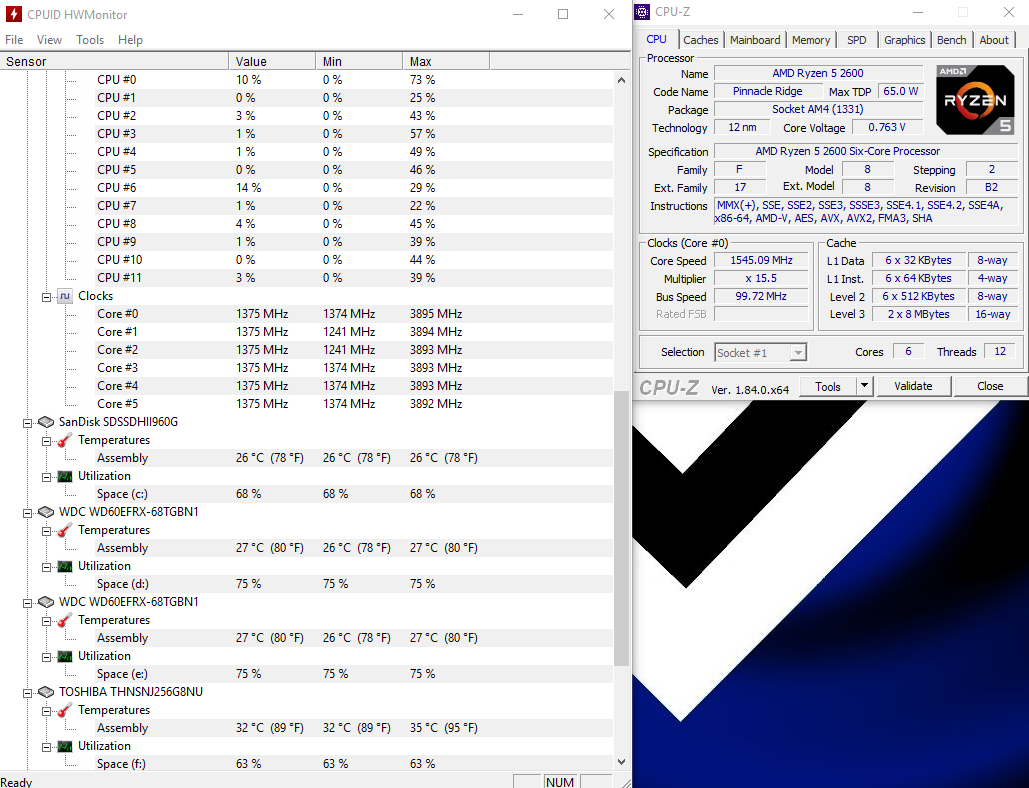Click the Tools button in CPU-Z
The height and width of the screenshot is (788, 1029).
point(828,386)
